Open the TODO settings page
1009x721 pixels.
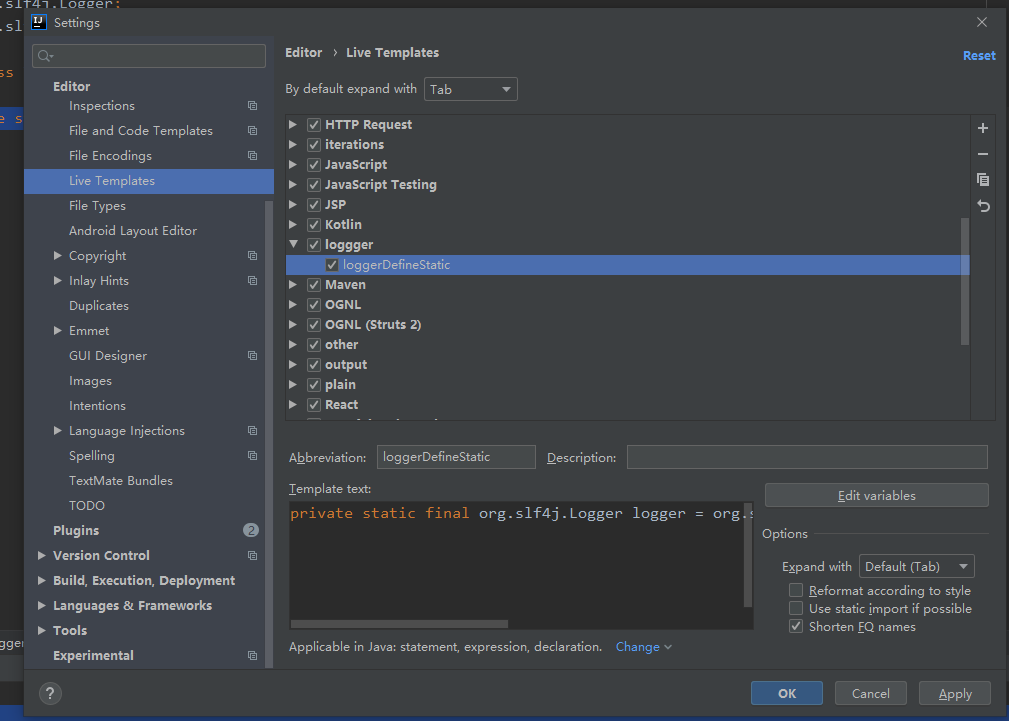(87, 506)
